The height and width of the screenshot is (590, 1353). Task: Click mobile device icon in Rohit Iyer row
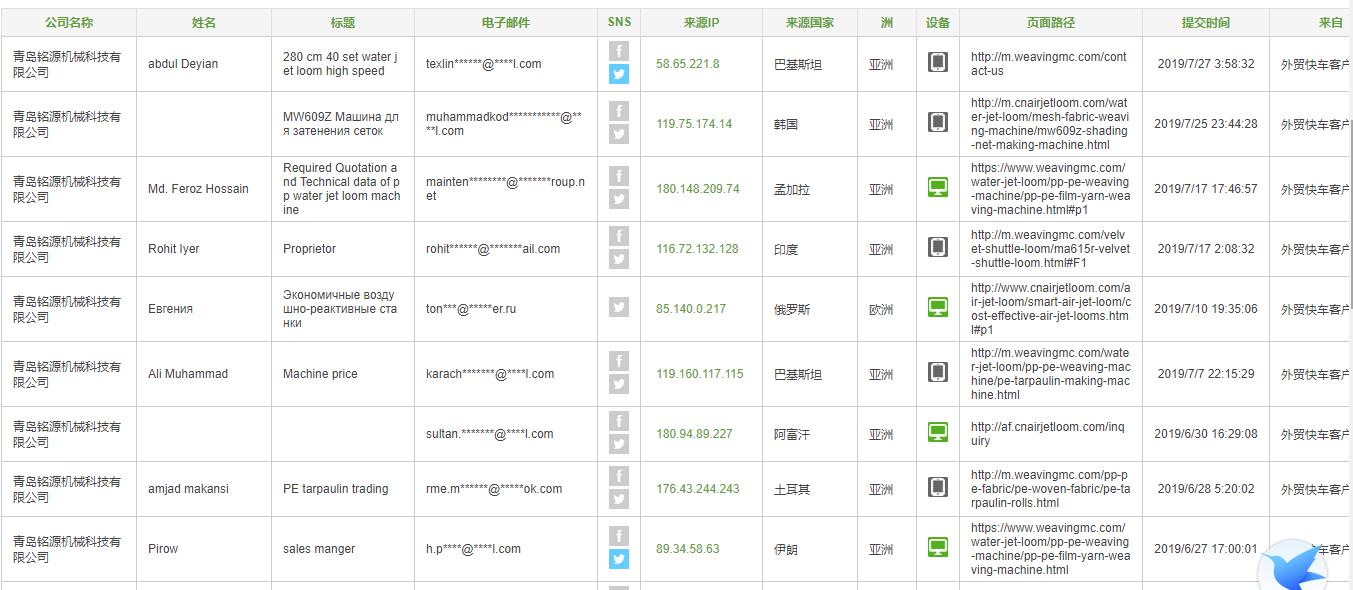[x=937, y=248]
